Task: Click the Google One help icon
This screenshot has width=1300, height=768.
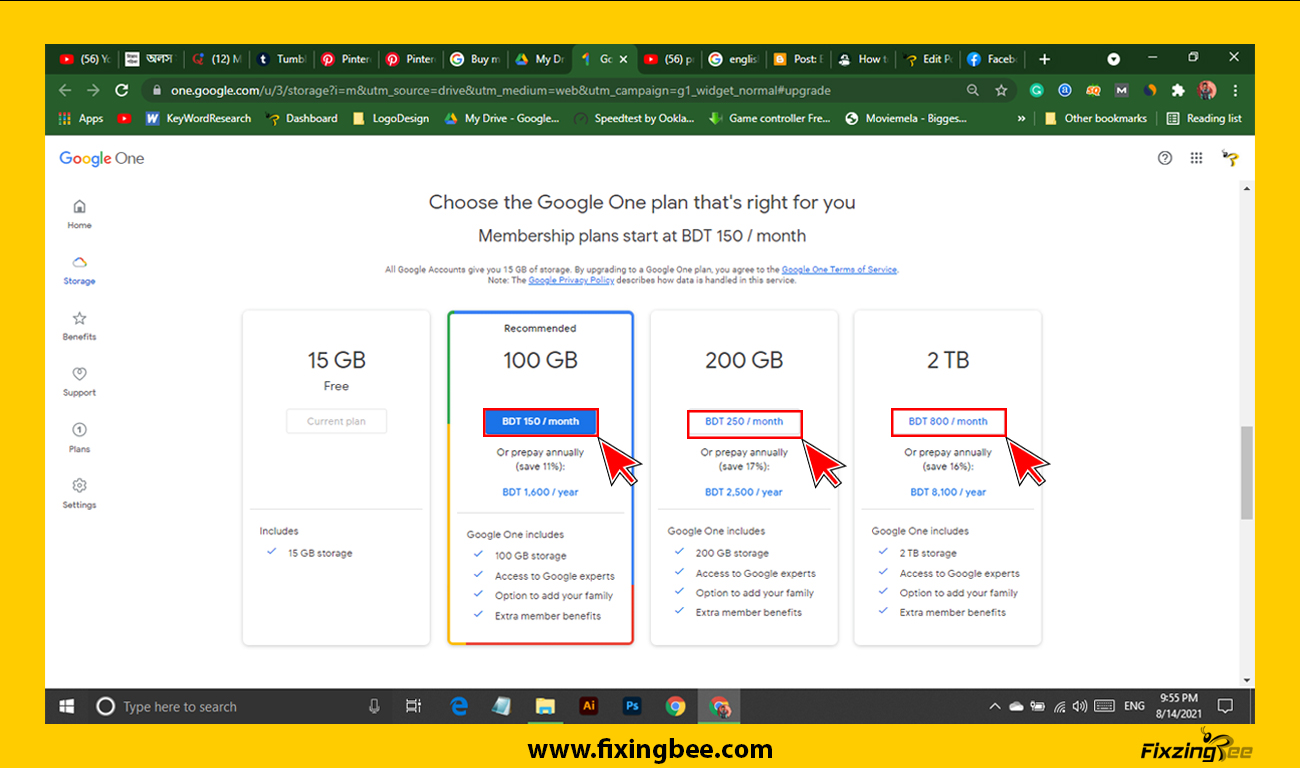Action: [1164, 158]
